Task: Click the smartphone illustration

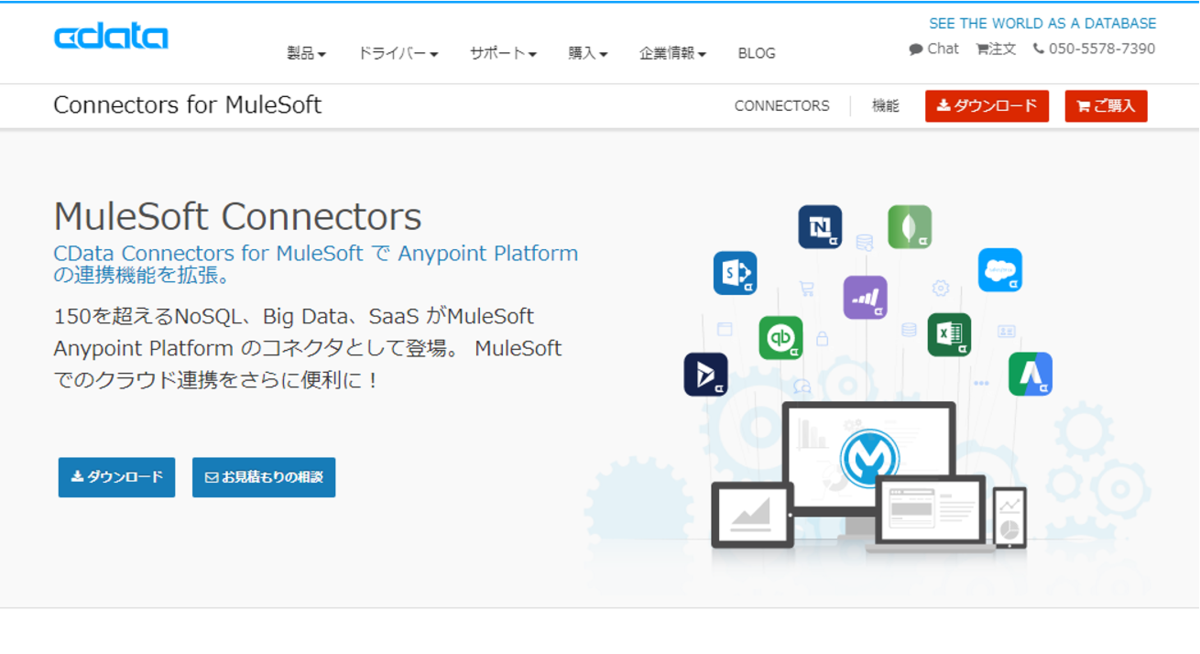Action: [x=1010, y=517]
